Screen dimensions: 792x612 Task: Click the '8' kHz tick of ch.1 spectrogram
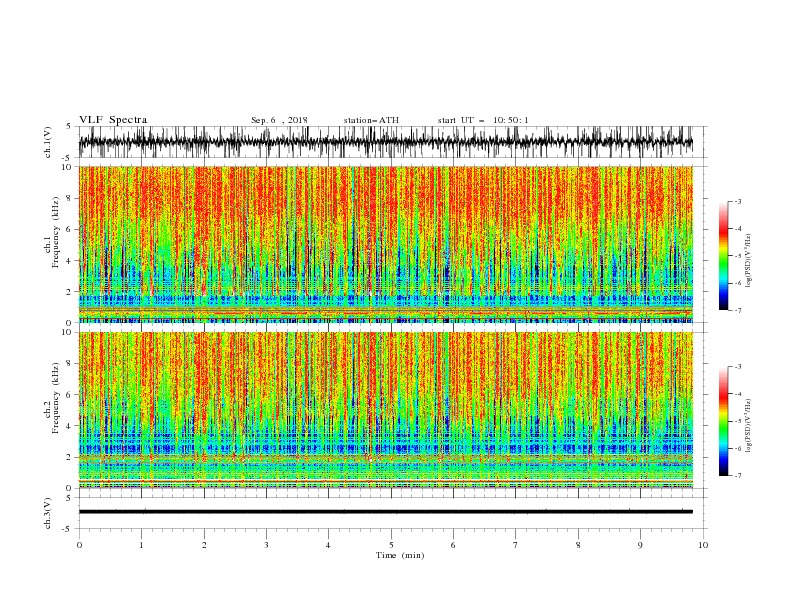(70, 198)
